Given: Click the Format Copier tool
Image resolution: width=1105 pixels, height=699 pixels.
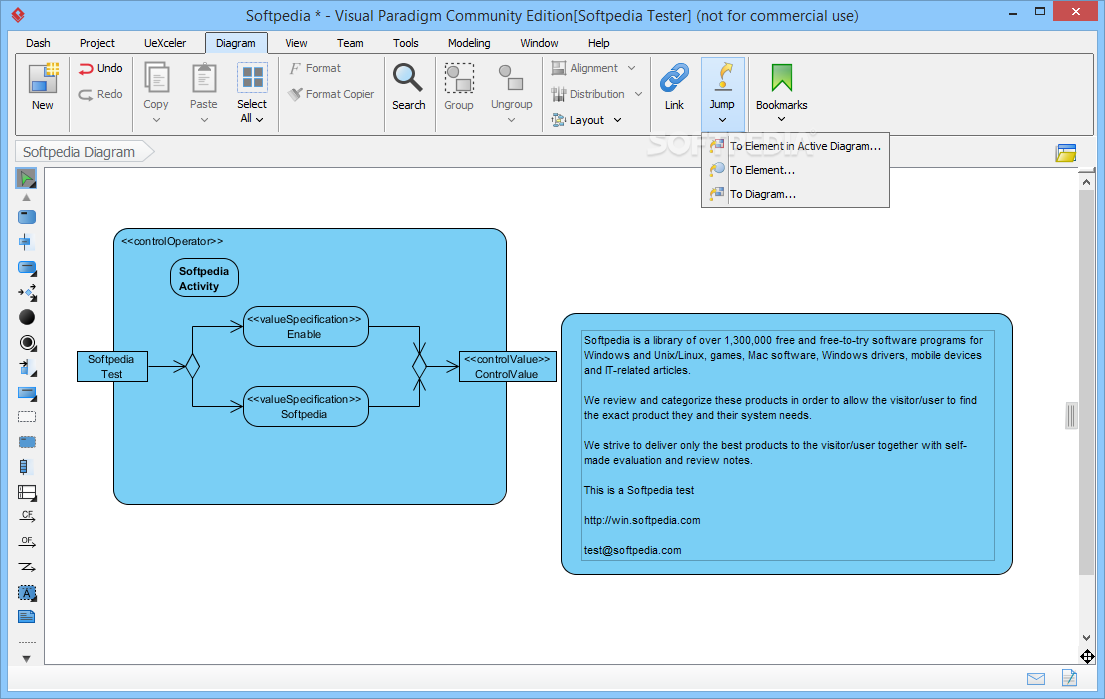Looking at the screenshot, I should 331,94.
